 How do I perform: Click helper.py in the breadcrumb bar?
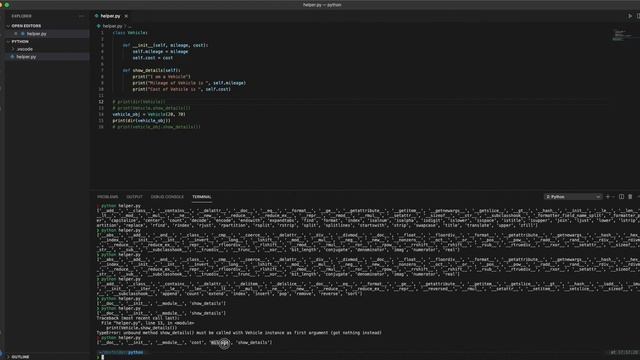coord(112,26)
